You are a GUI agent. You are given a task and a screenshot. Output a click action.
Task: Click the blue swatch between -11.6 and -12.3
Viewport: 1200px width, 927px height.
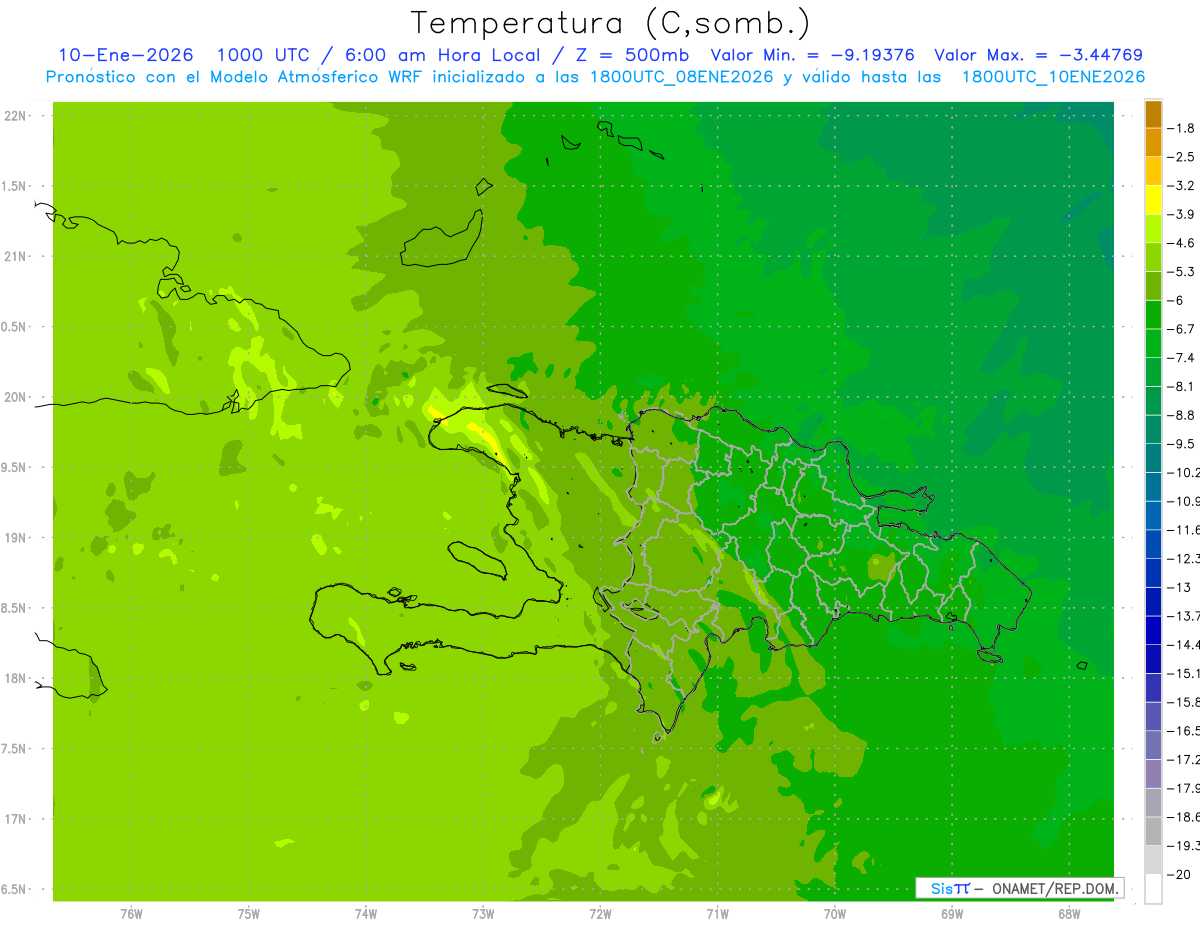[1153, 544]
